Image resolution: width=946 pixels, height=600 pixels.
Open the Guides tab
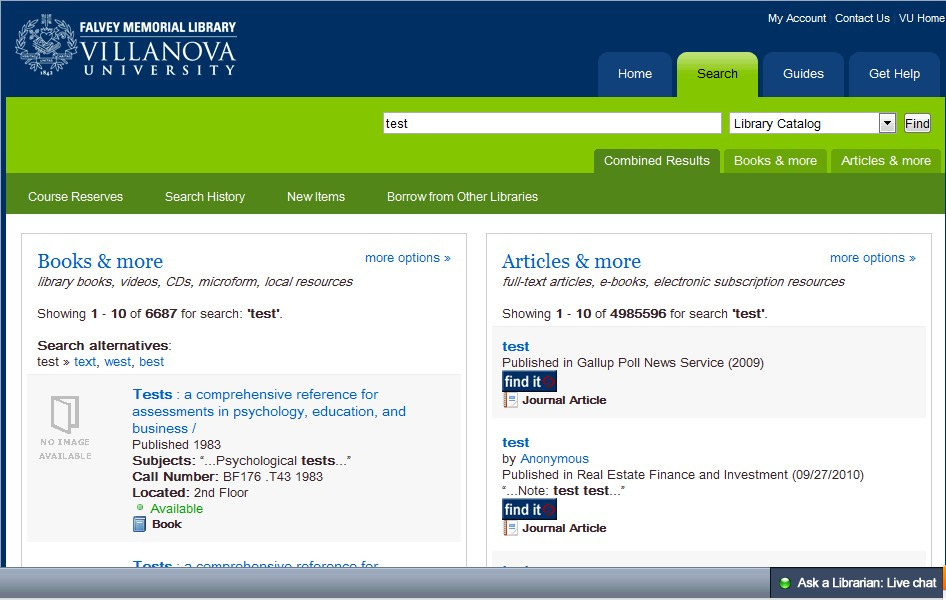pyautogui.click(x=803, y=74)
